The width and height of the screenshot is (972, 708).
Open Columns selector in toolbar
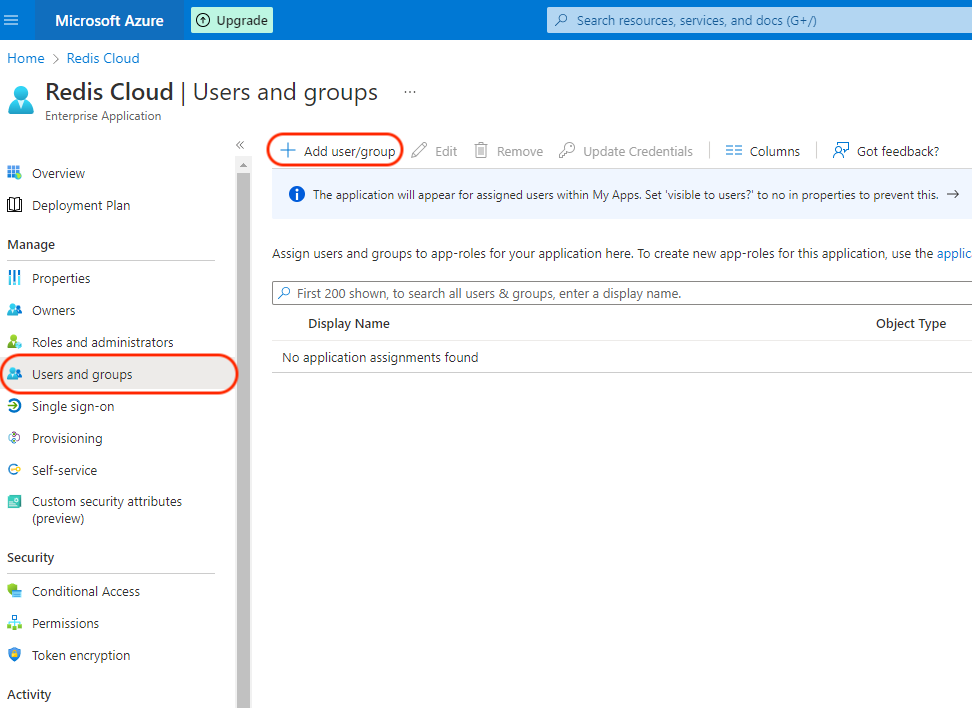tap(762, 151)
